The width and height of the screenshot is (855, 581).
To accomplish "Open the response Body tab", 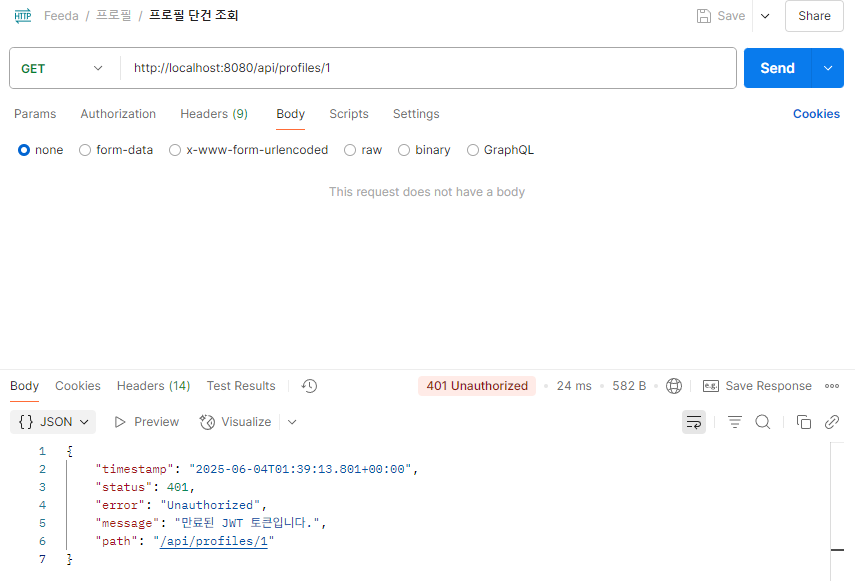I will click(25, 386).
